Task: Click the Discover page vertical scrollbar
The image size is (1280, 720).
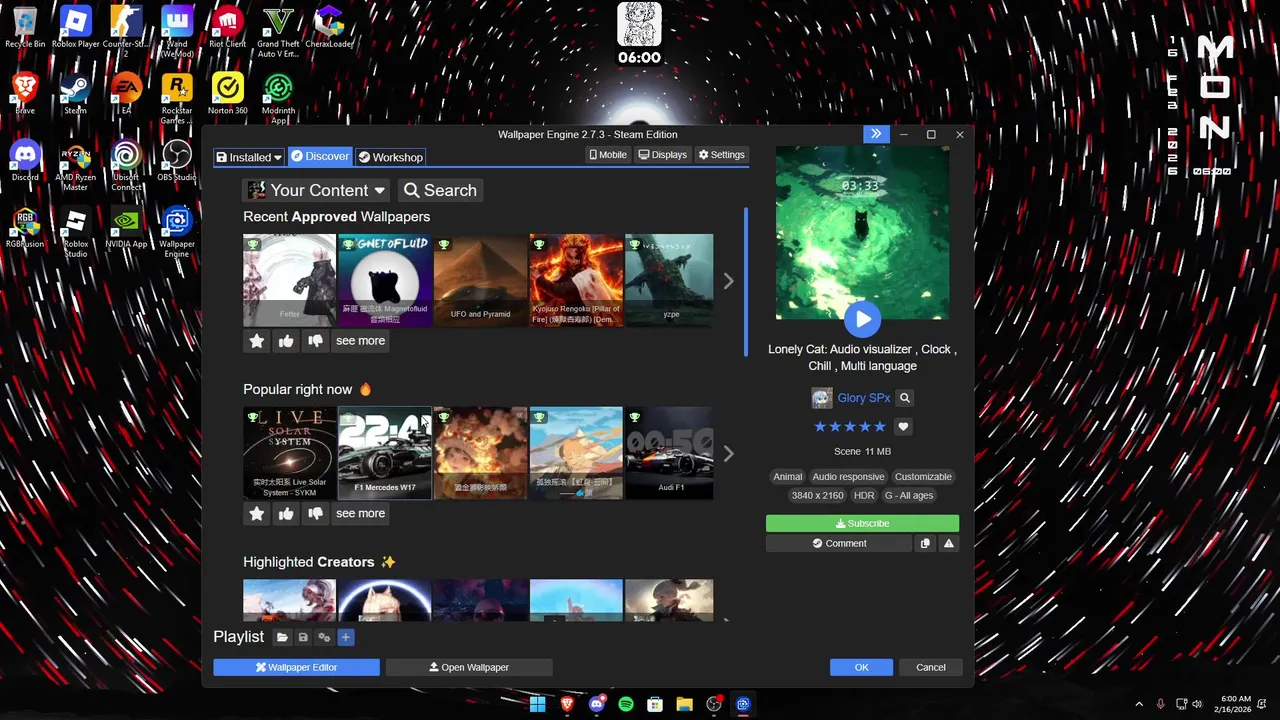Action: pyautogui.click(x=746, y=281)
